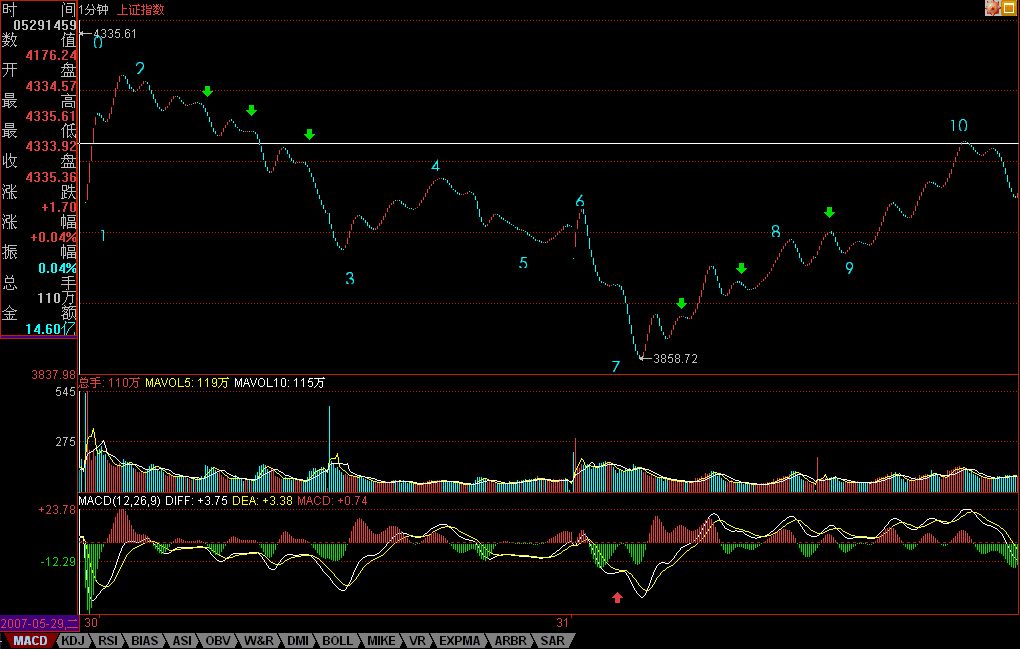The height and width of the screenshot is (649, 1020).
Task: Click wave label 10 near the chart peak
Action: [958, 126]
